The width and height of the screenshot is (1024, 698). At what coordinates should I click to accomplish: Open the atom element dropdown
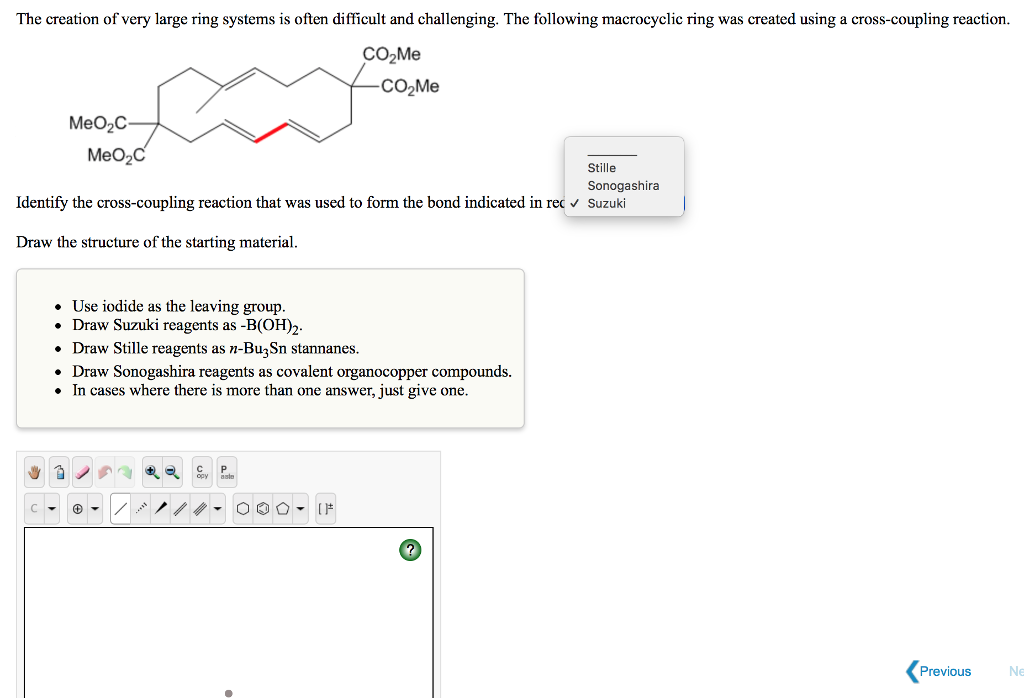[x=50, y=508]
